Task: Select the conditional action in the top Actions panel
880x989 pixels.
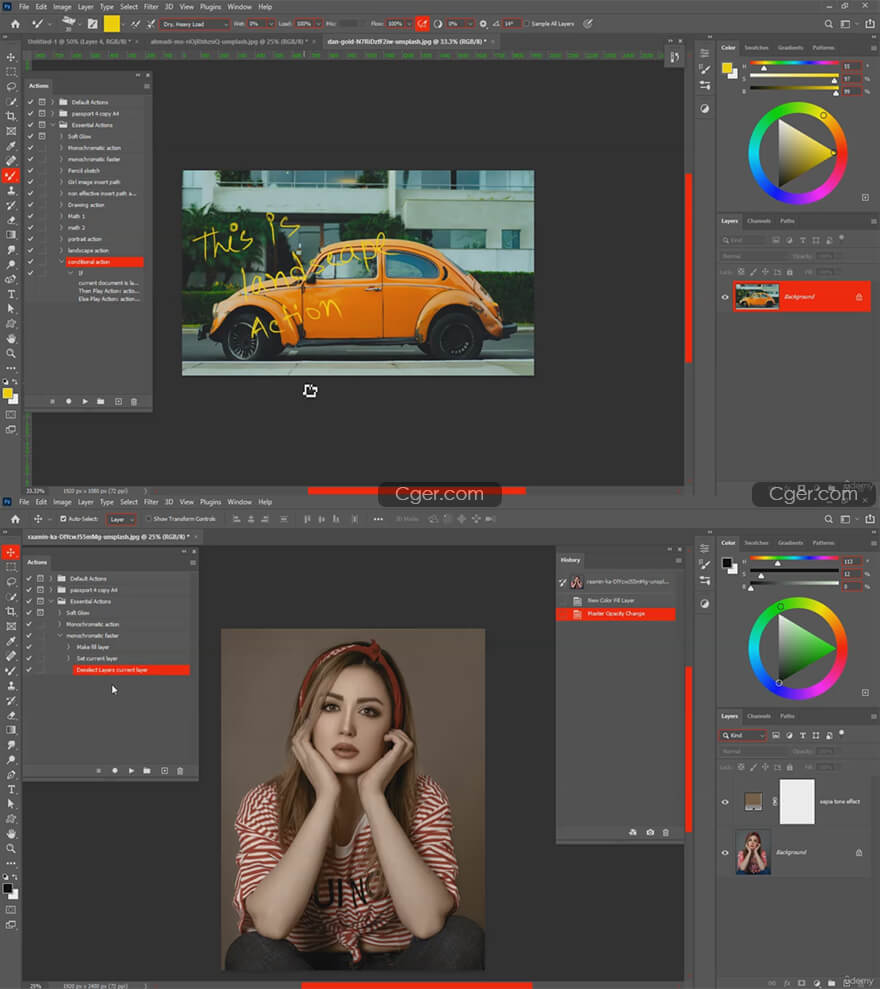Action: [105, 262]
